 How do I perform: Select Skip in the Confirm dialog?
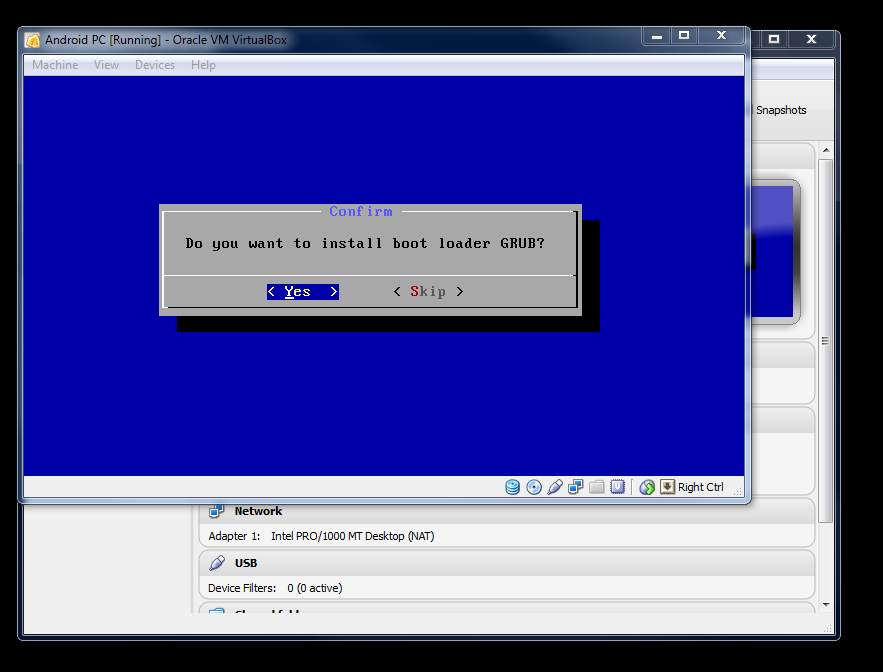pyautogui.click(x=429, y=292)
